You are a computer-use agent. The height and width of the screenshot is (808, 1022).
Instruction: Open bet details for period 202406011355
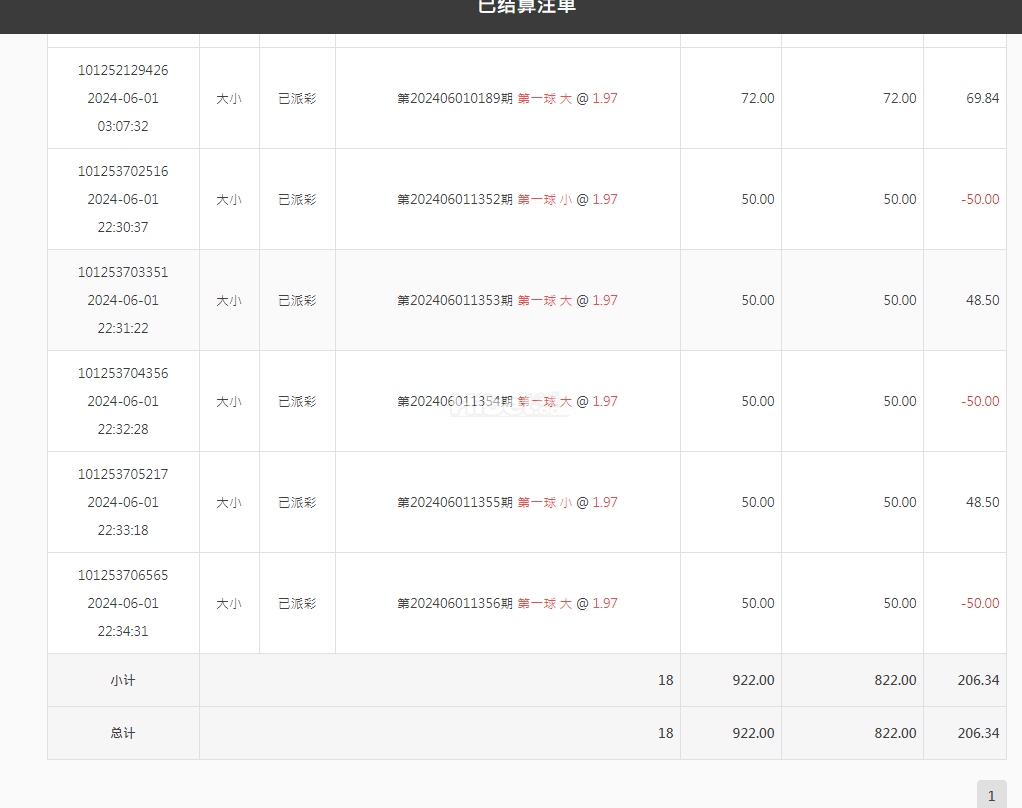[x=508, y=502]
